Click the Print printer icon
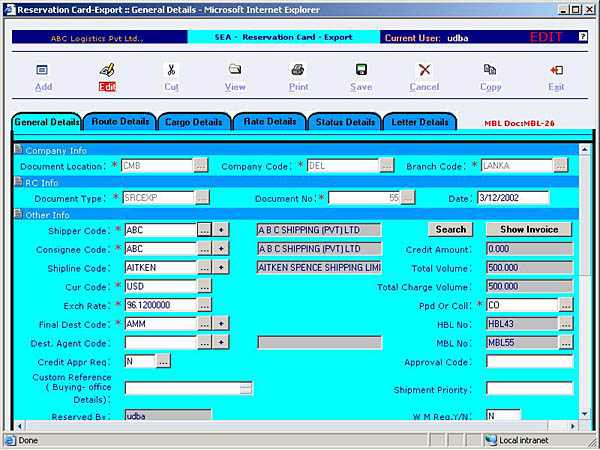 pos(298,70)
